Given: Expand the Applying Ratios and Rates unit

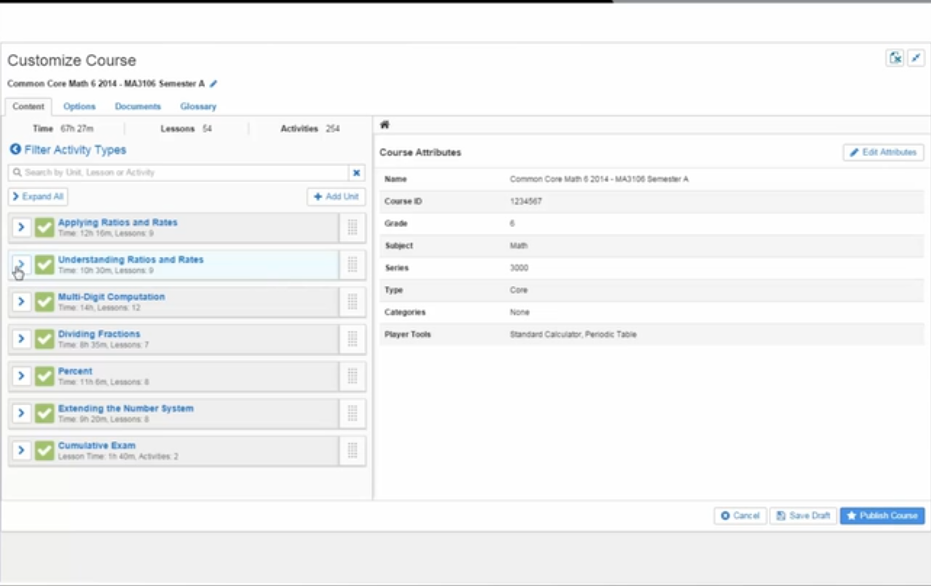Looking at the screenshot, I should point(21,227).
